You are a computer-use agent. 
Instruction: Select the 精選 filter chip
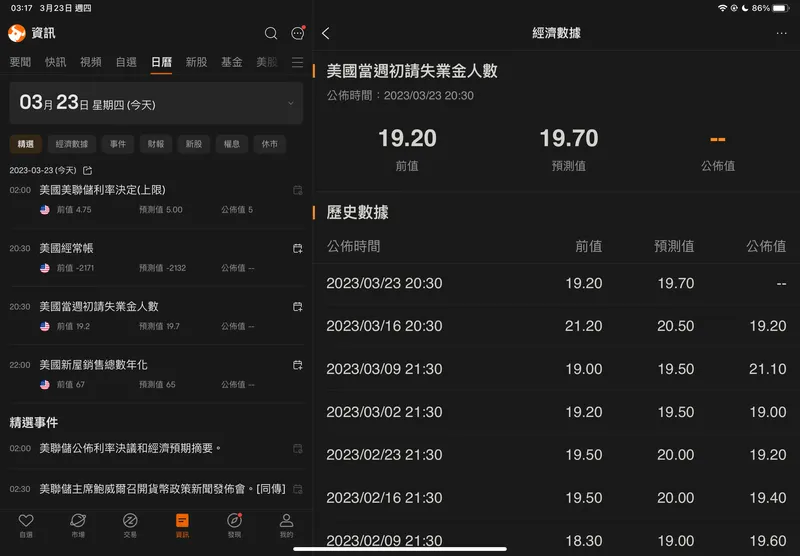tap(26, 144)
